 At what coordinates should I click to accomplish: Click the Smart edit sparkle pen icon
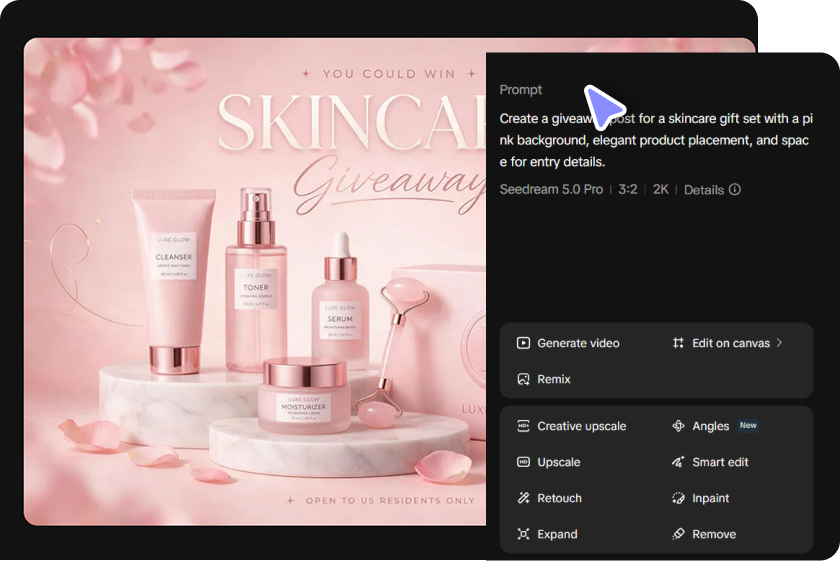click(678, 462)
